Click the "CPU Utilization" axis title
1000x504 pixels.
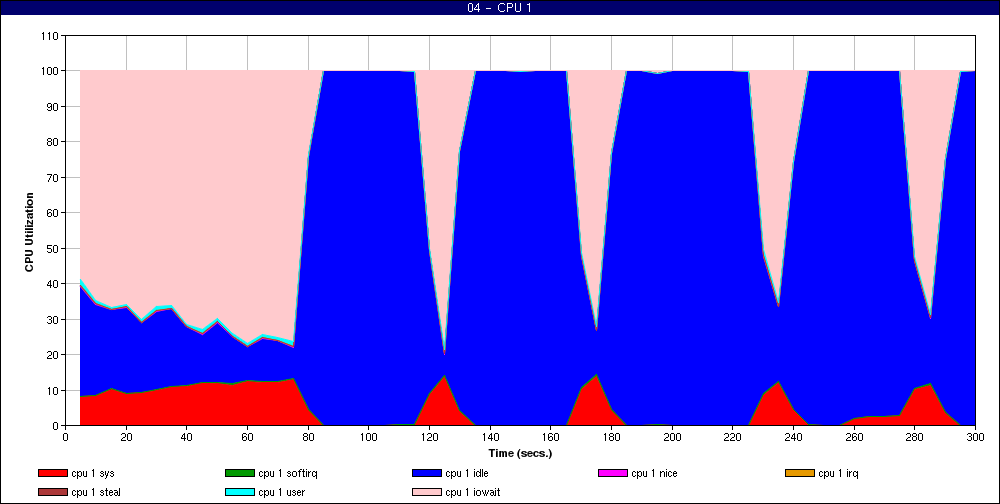(29, 232)
